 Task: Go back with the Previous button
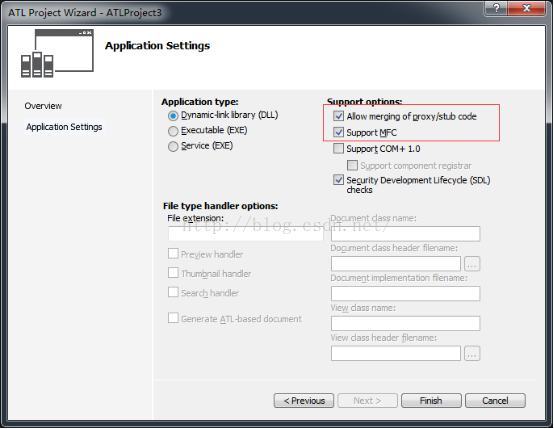click(304, 401)
